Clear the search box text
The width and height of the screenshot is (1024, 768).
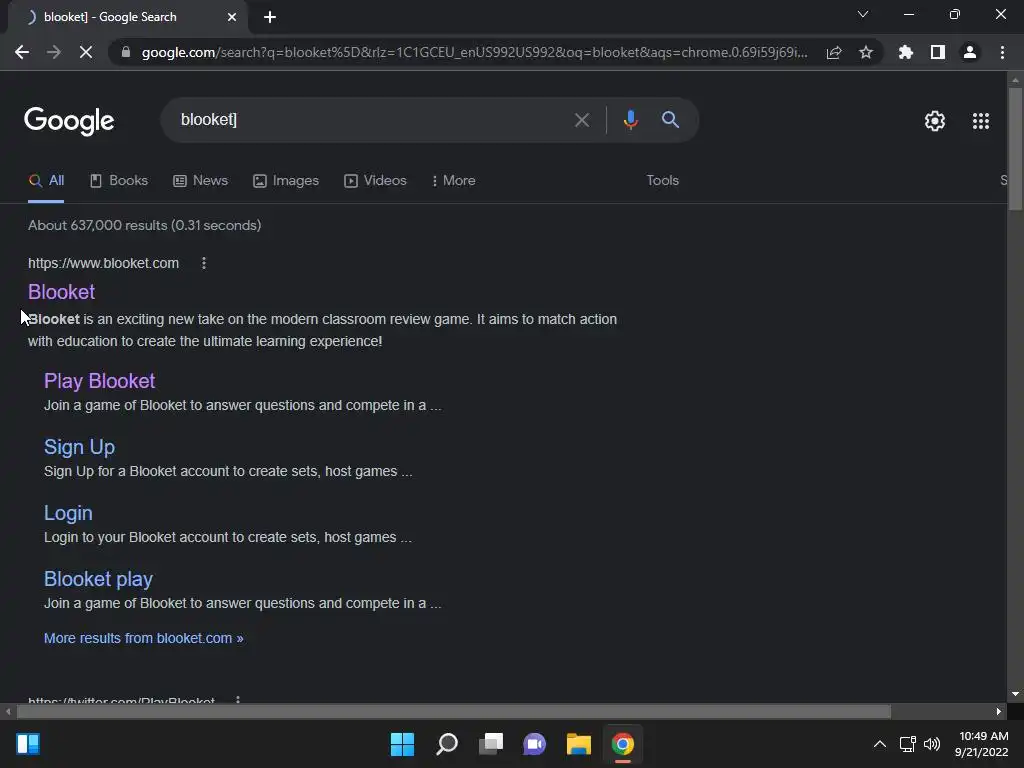point(581,120)
